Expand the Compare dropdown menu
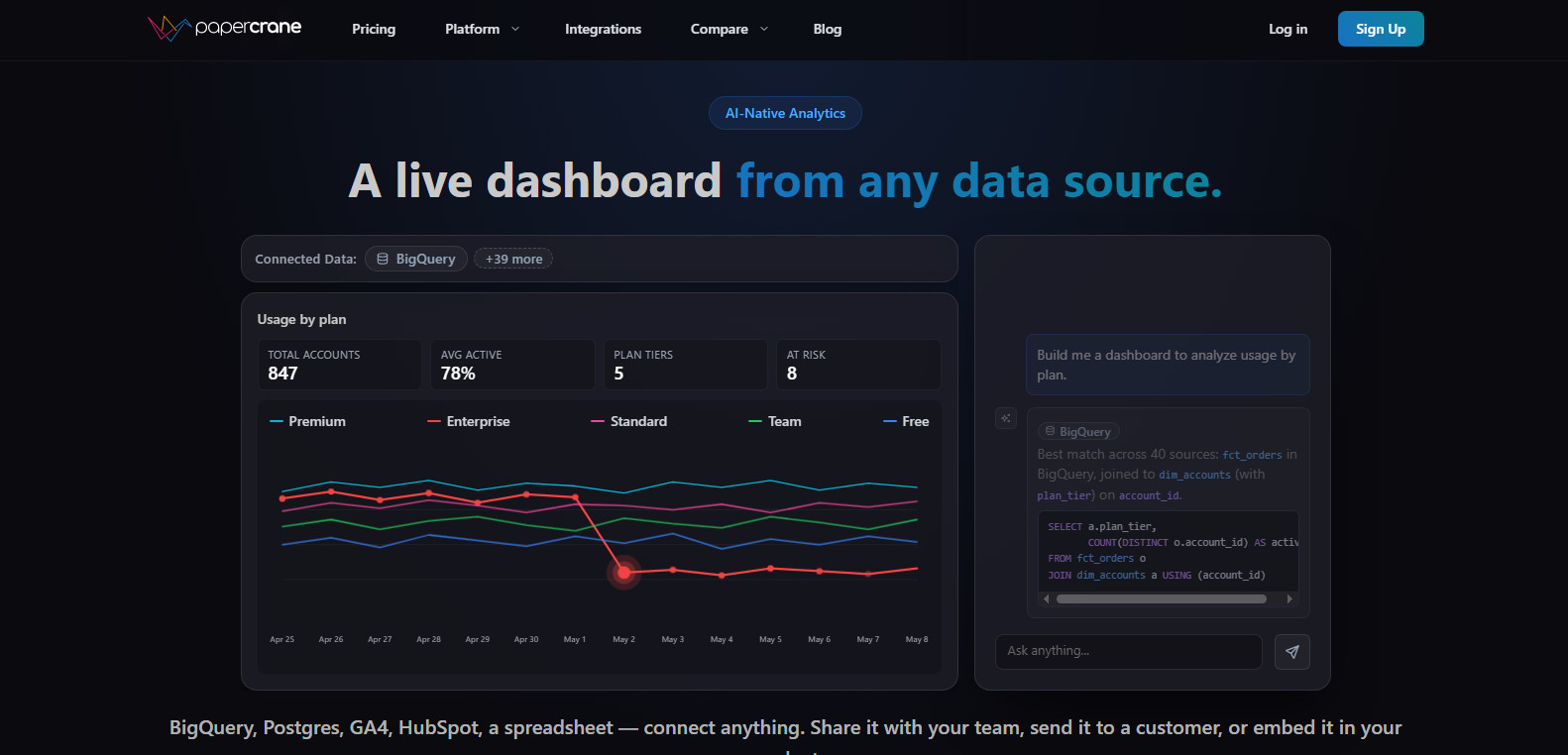Image resolution: width=1568 pixels, height=755 pixels. coord(729,29)
